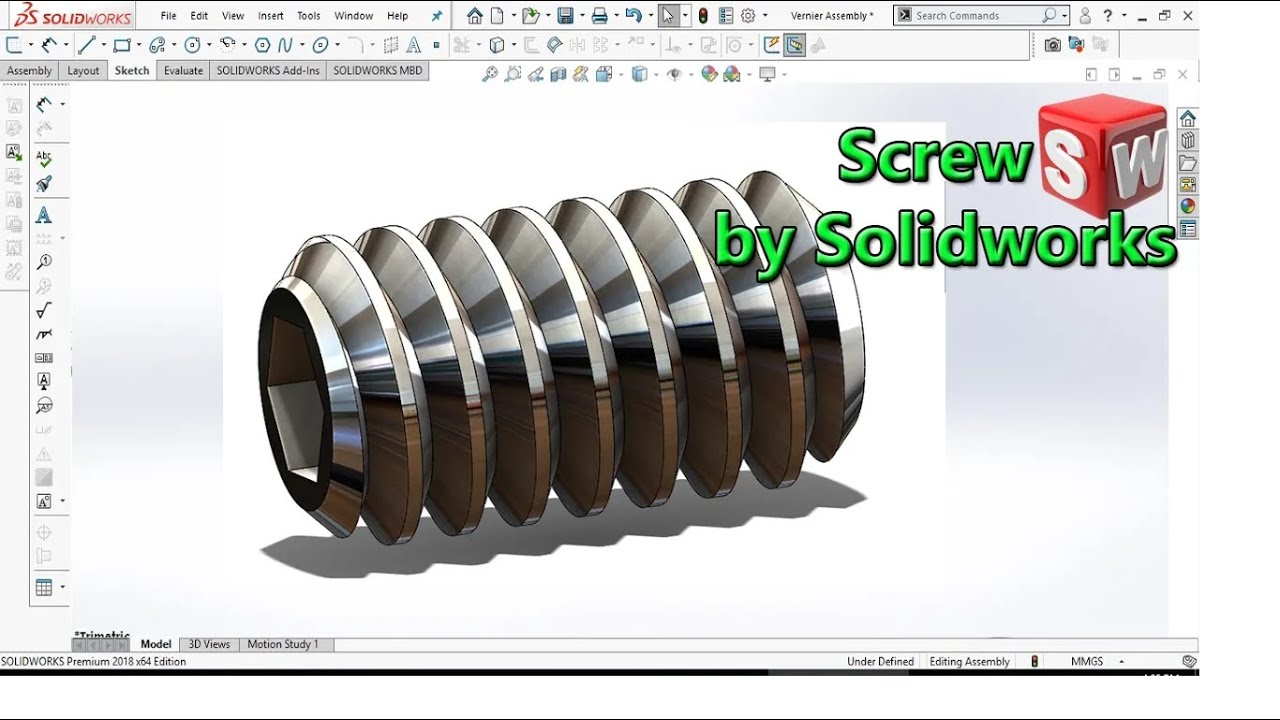Switch to the Evaluate tab
Image resolution: width=1280 pixels, height=720 pixels.
[183, 71]
